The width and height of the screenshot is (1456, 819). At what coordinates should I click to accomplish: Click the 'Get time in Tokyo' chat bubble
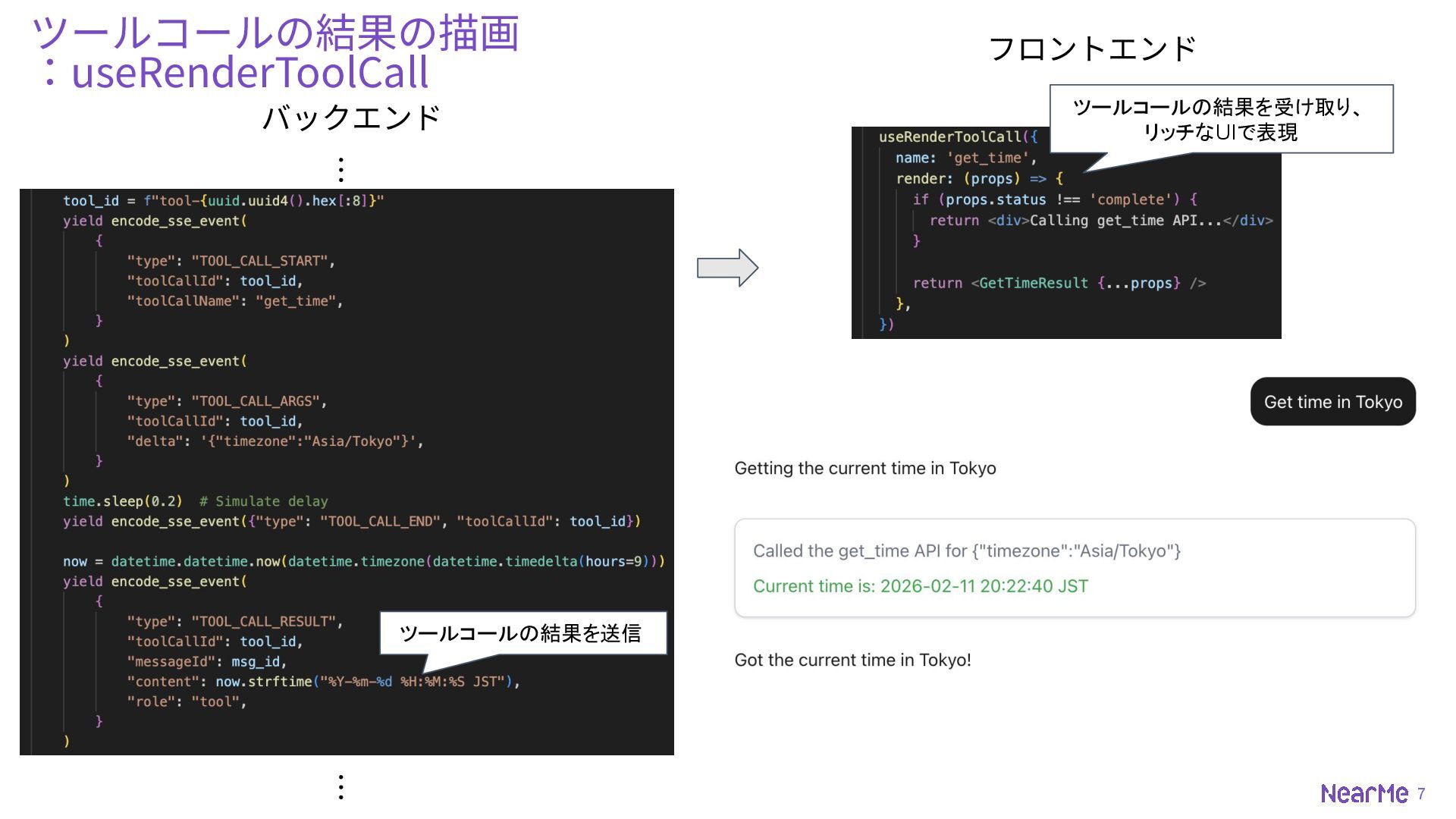[1332, 402]
